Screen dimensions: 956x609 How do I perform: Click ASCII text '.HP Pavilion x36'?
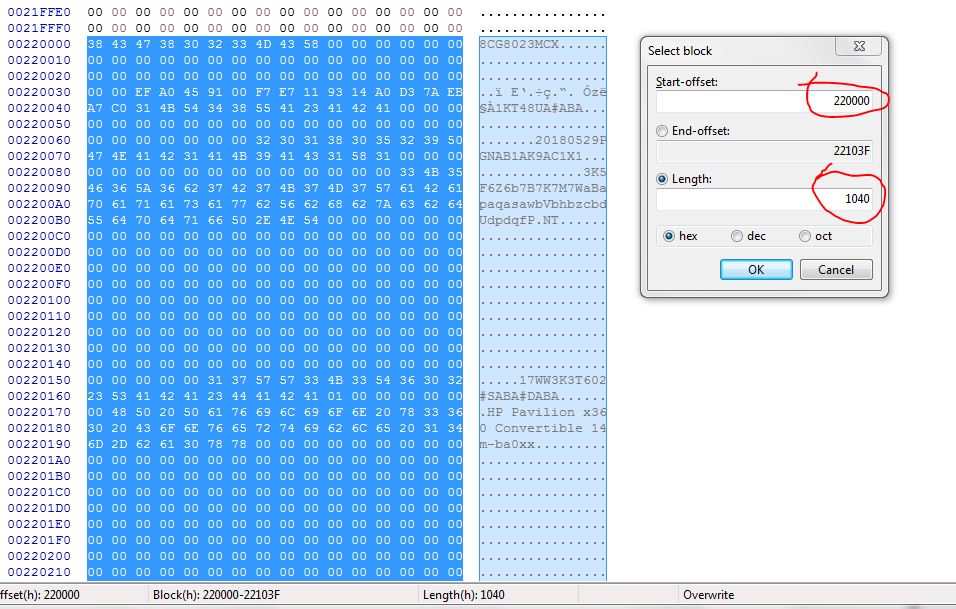pyautogui.click(x=543, y=412)
